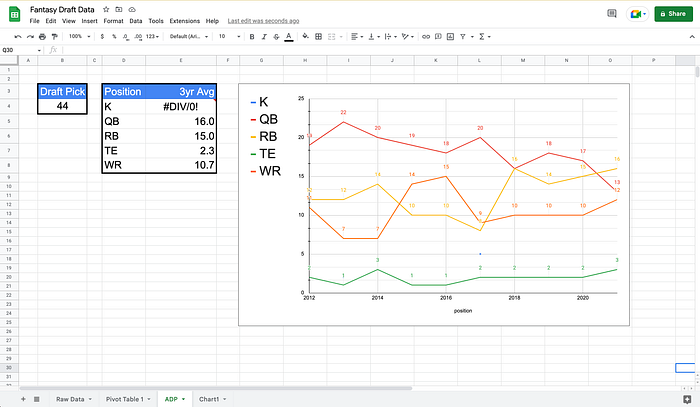Open the font family dropdown
700x407 pixels.
pos(189,37)
